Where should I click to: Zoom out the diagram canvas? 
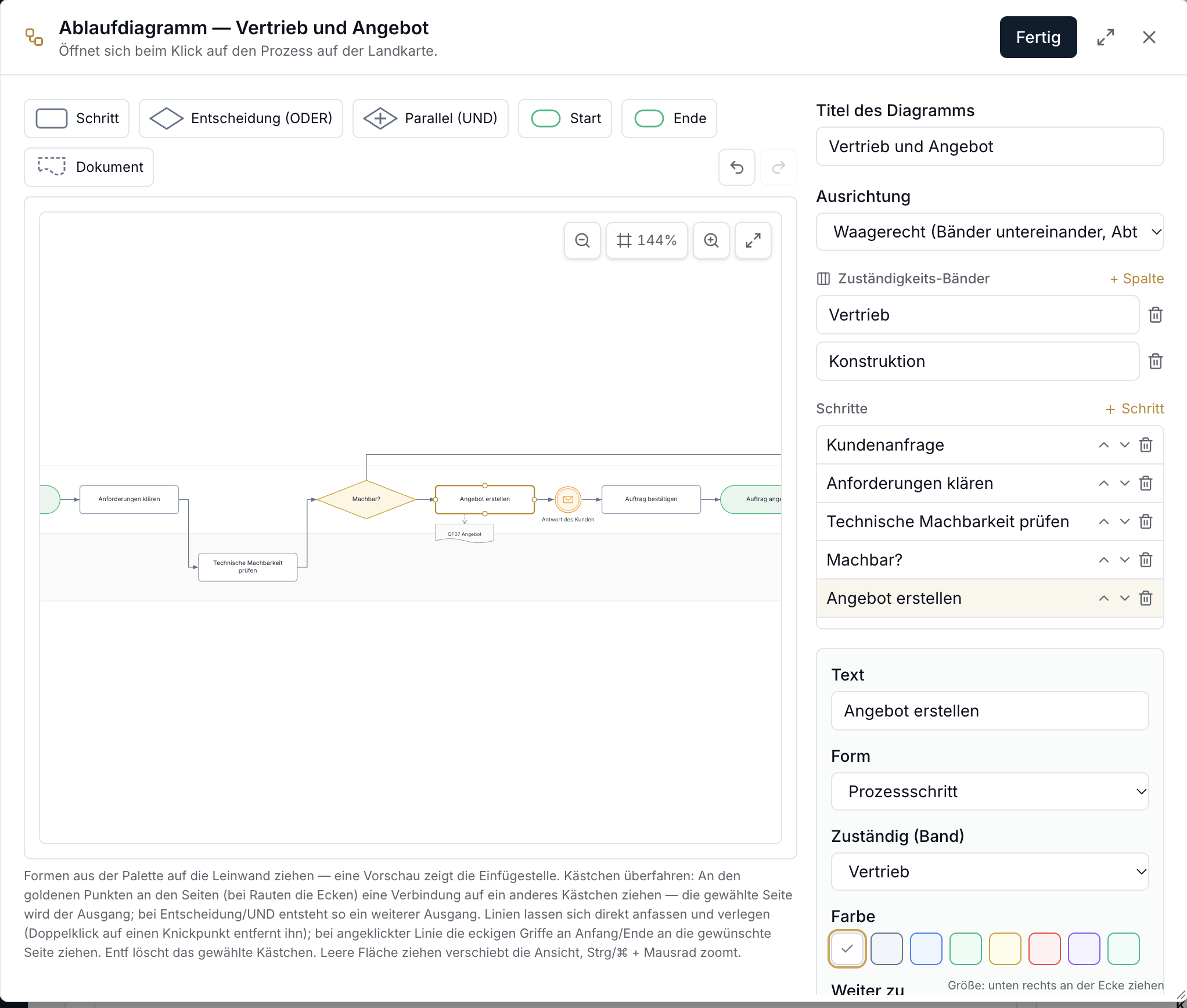click(582, 240)
